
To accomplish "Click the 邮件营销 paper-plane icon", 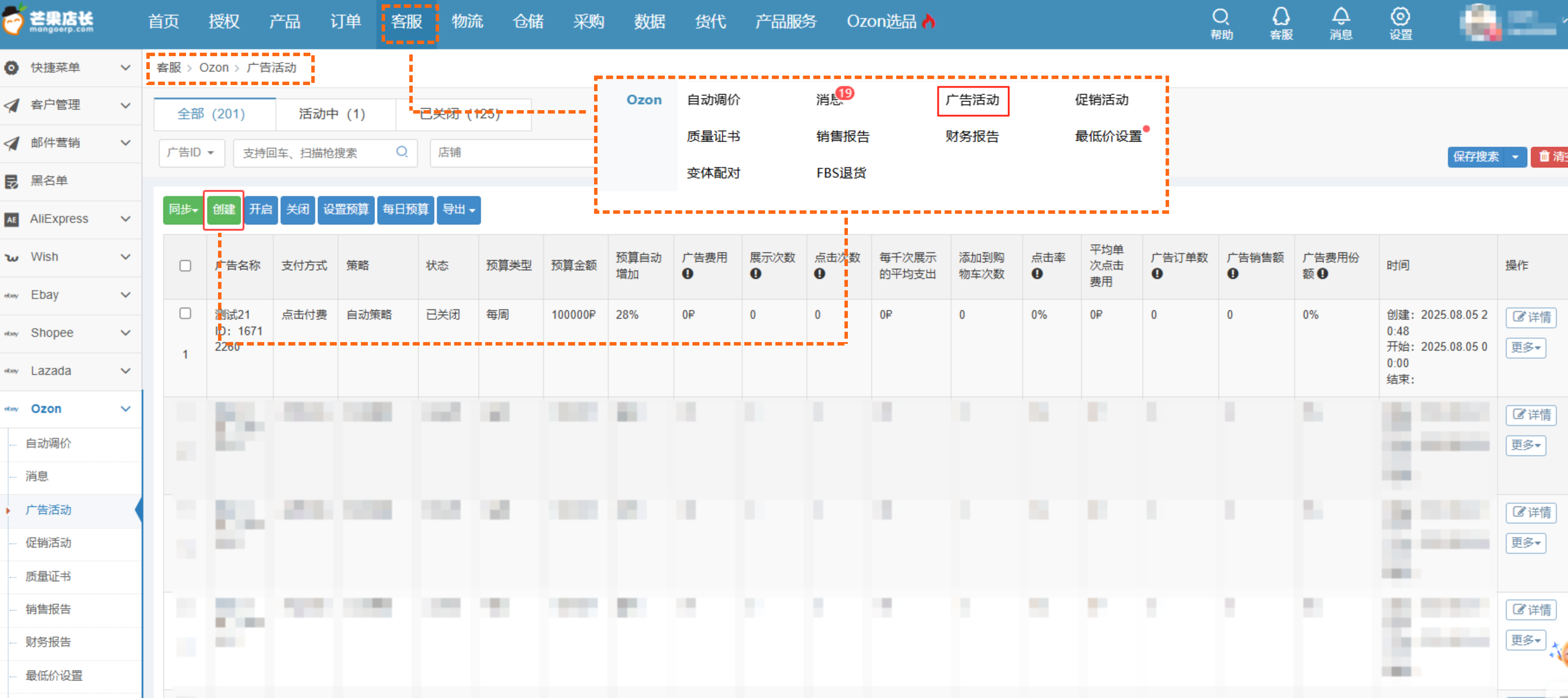I will [x=12, y=143].
